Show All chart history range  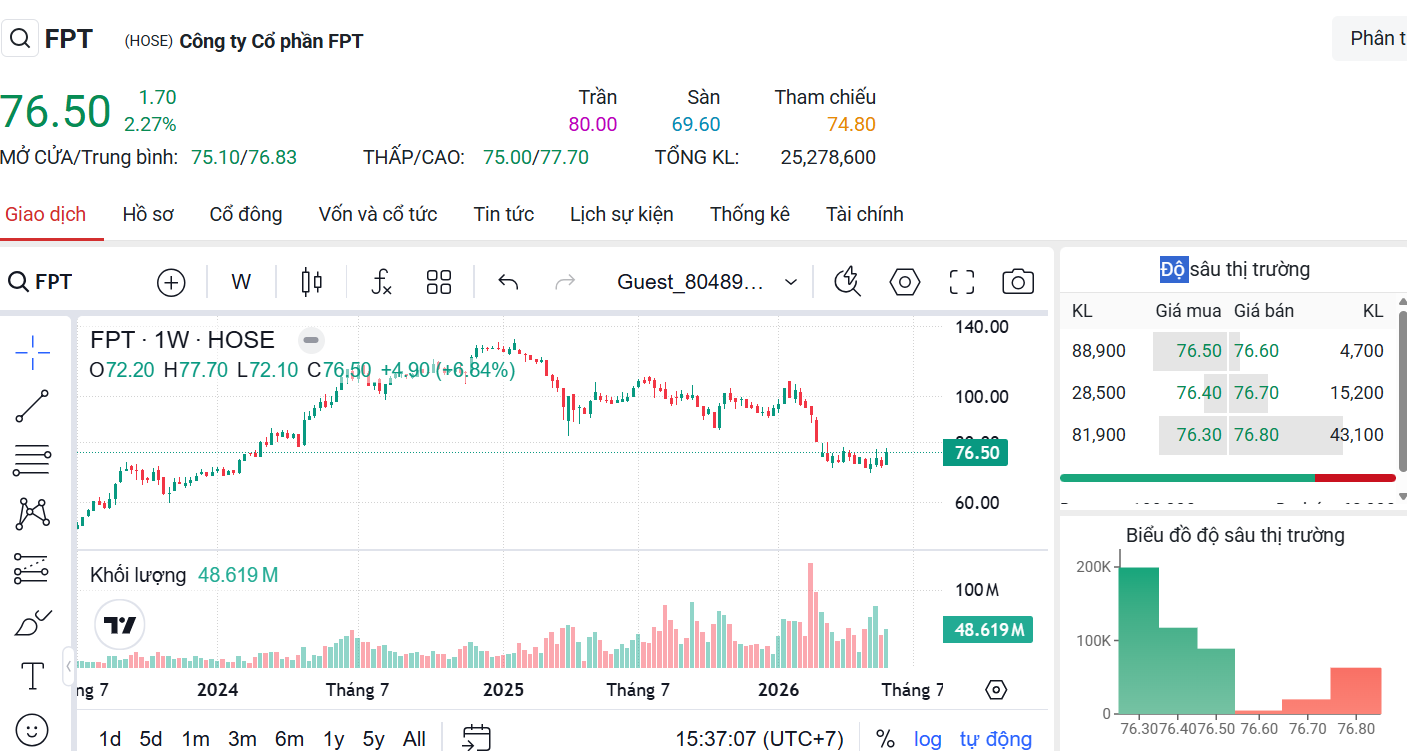pyautogui.click(x=414, y=739)
